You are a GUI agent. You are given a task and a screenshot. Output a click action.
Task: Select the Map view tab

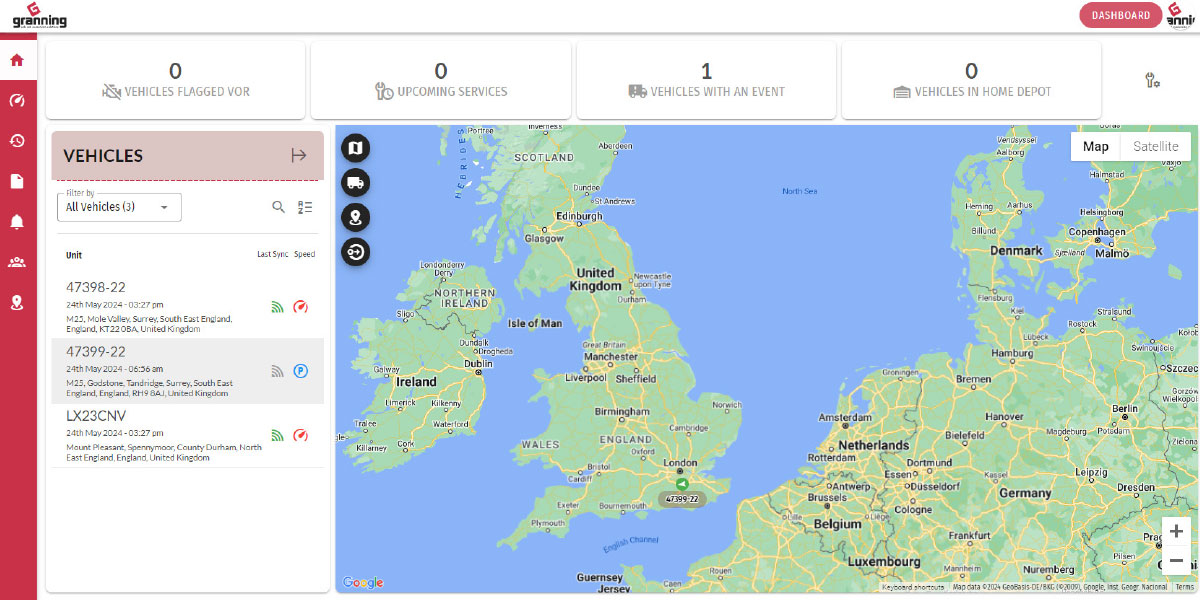[1096, 147]
